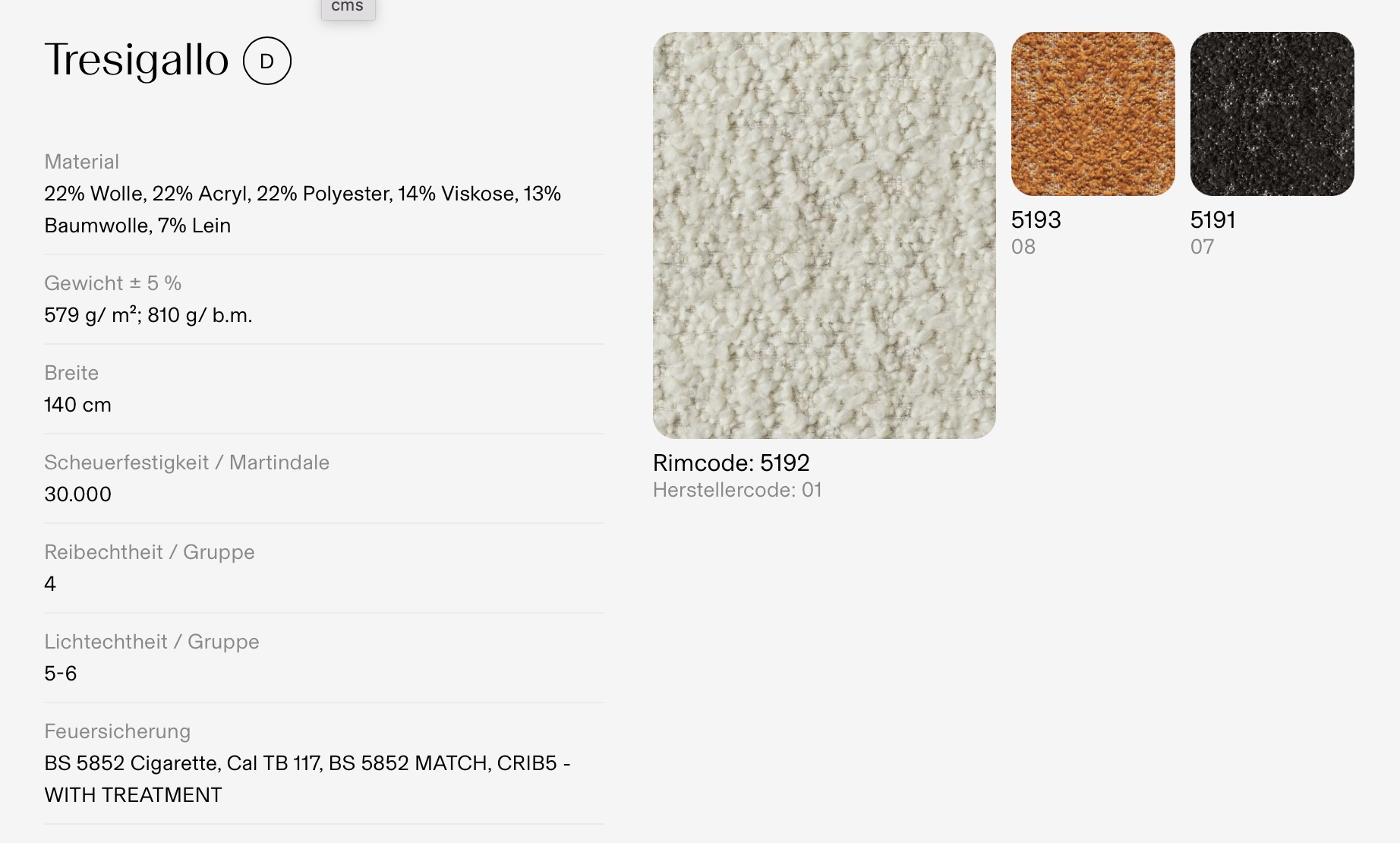
Task: Click the Reibechtheit / Gruppe label
Action: point(150,552)
